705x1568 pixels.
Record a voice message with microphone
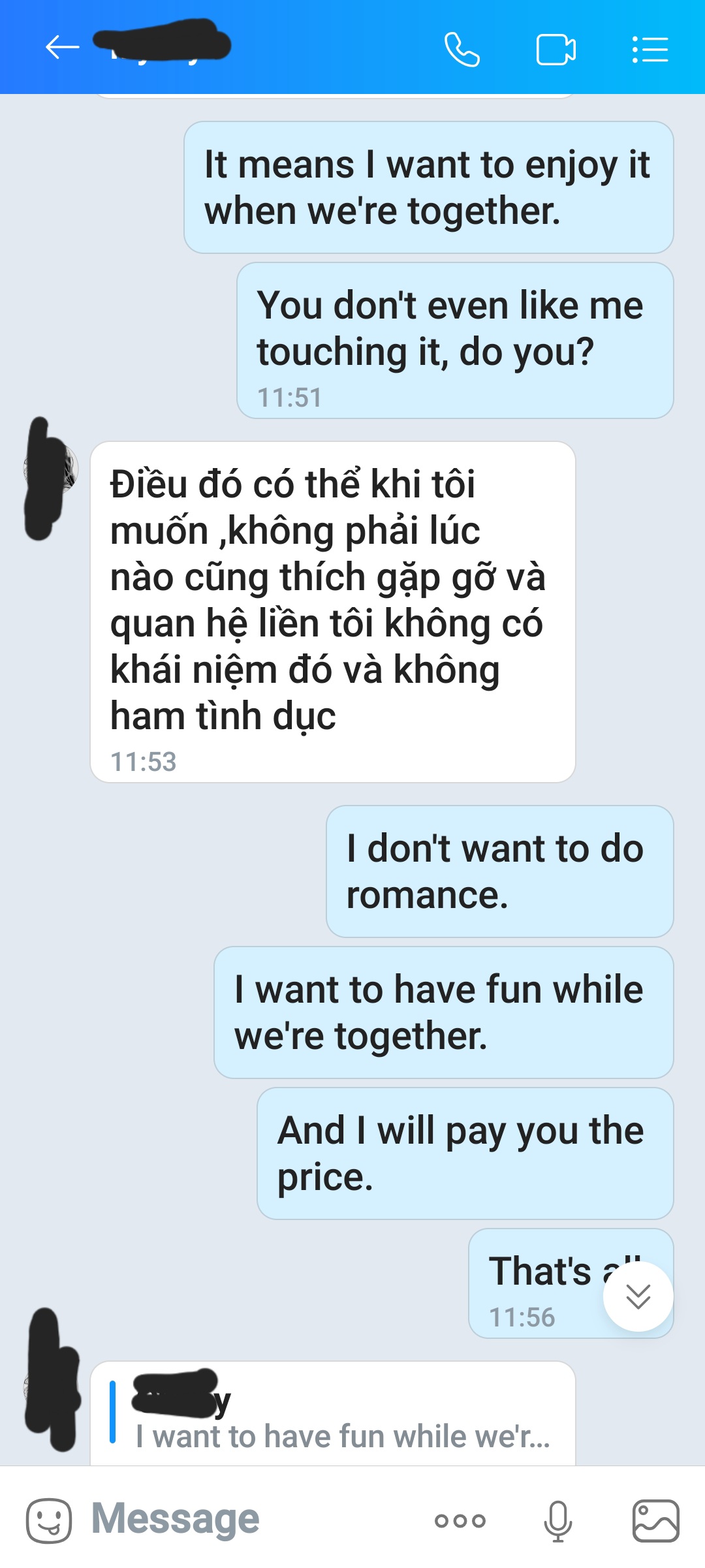point(558,1521)
